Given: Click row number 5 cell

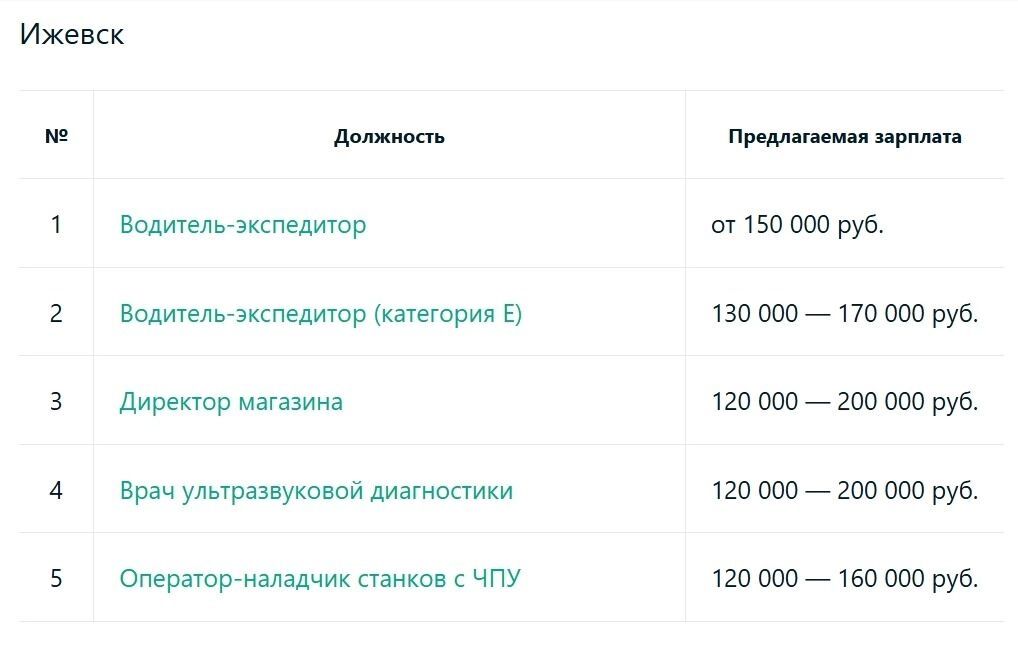Looking at the screenshot, I should [x=56, y=579].
